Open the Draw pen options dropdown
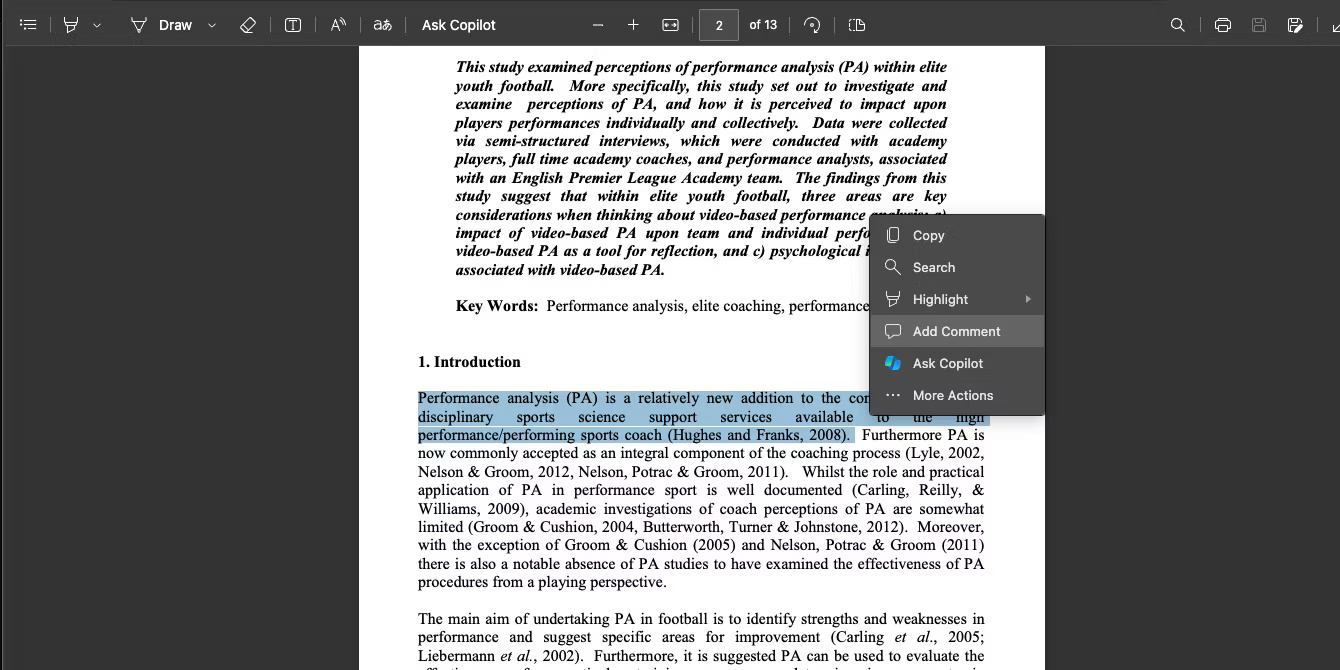 [x=212, y=25]
